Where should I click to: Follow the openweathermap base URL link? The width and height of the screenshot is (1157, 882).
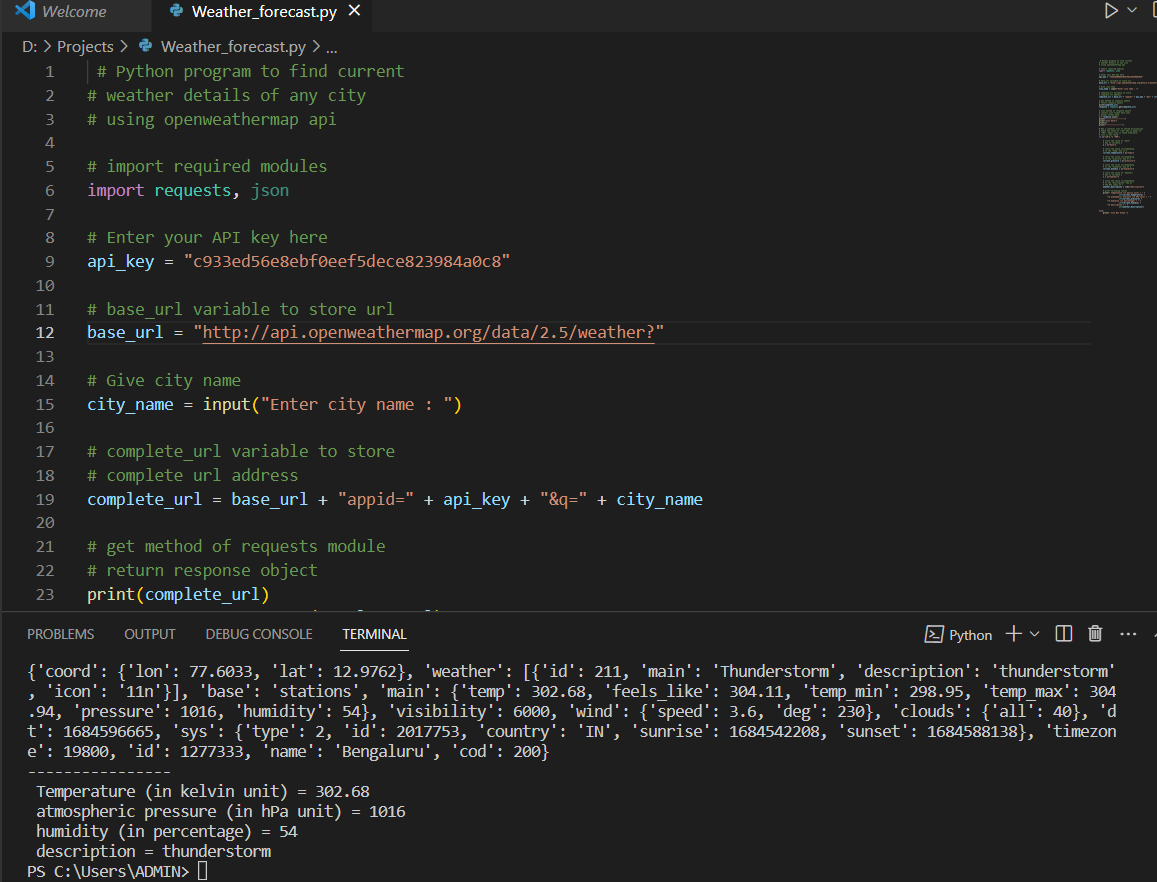tap(428, 332)
